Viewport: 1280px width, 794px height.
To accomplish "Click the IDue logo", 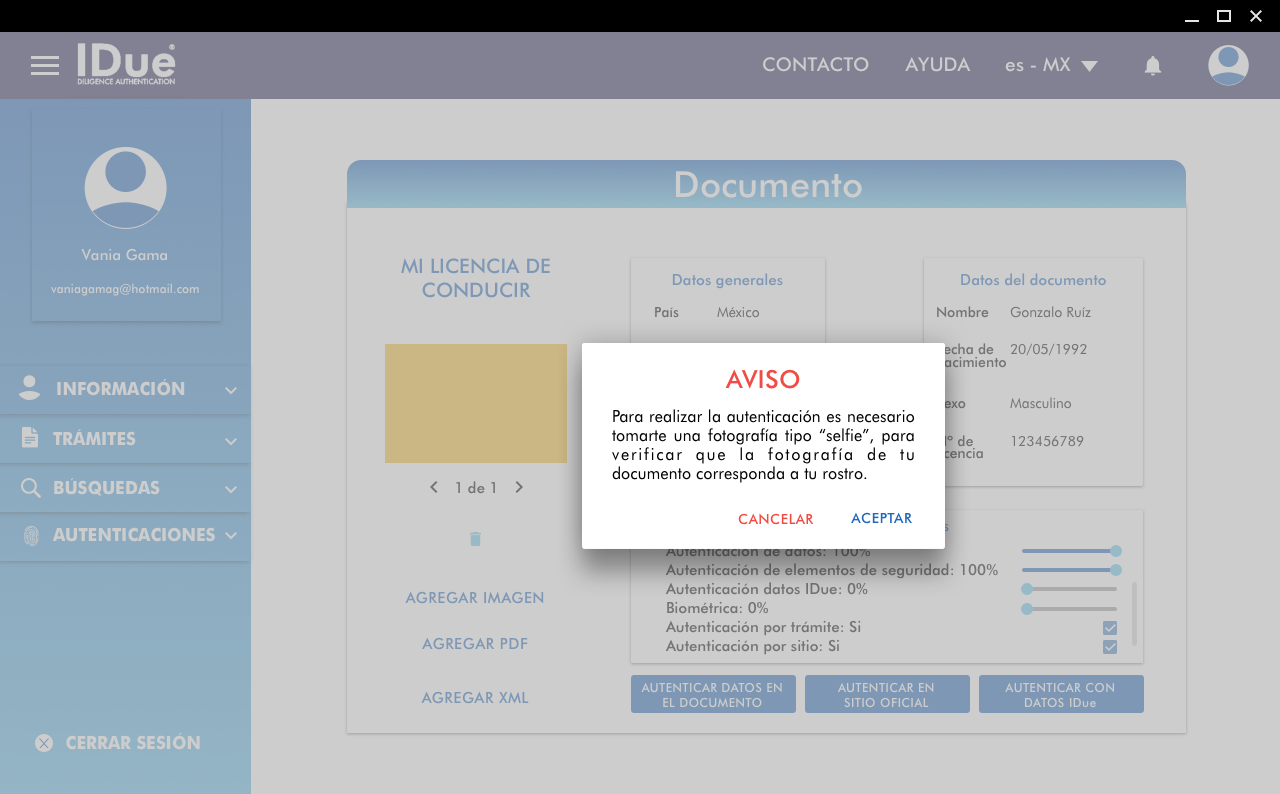I will coord(127,64).
